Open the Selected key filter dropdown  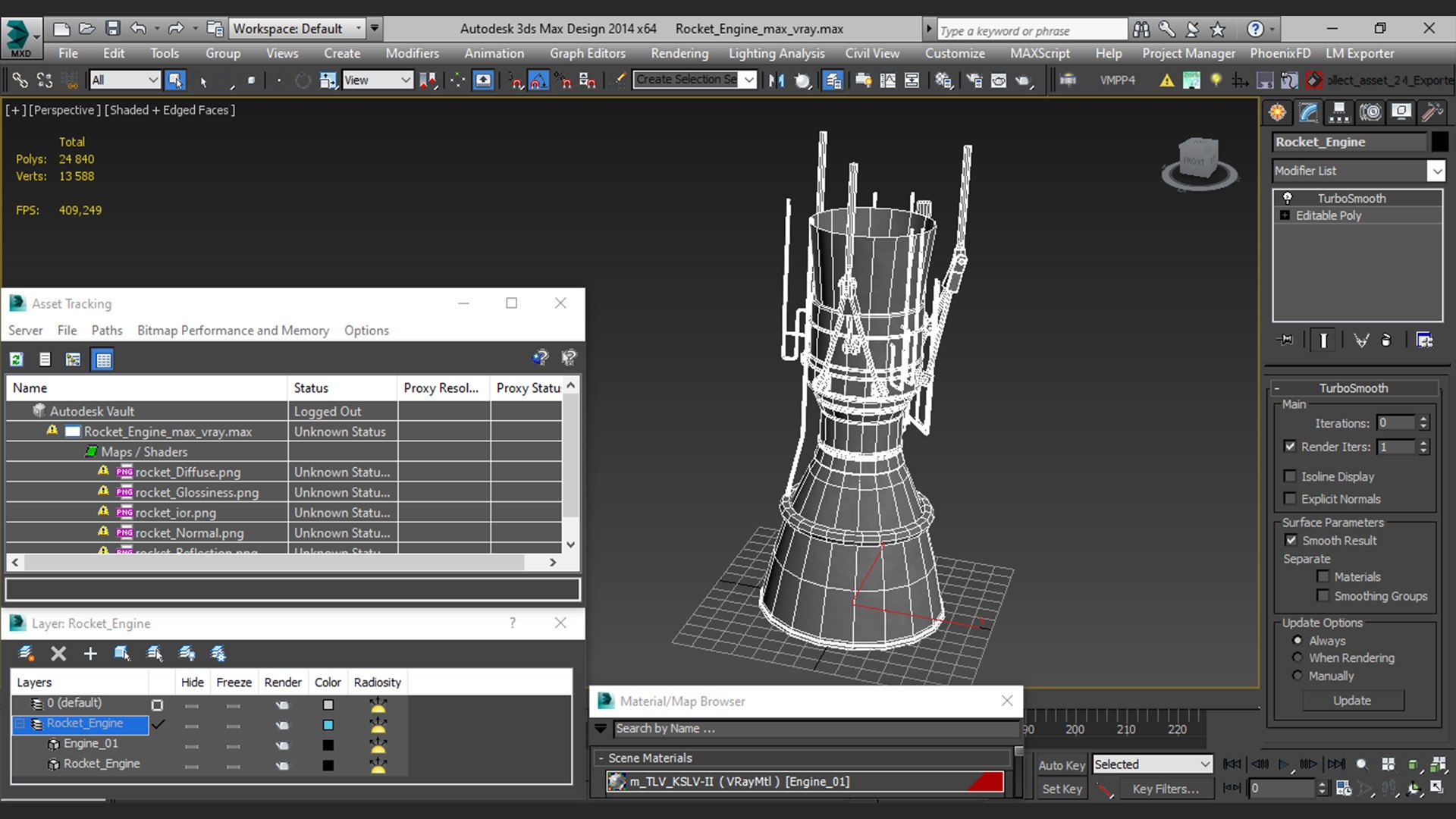1152,764
